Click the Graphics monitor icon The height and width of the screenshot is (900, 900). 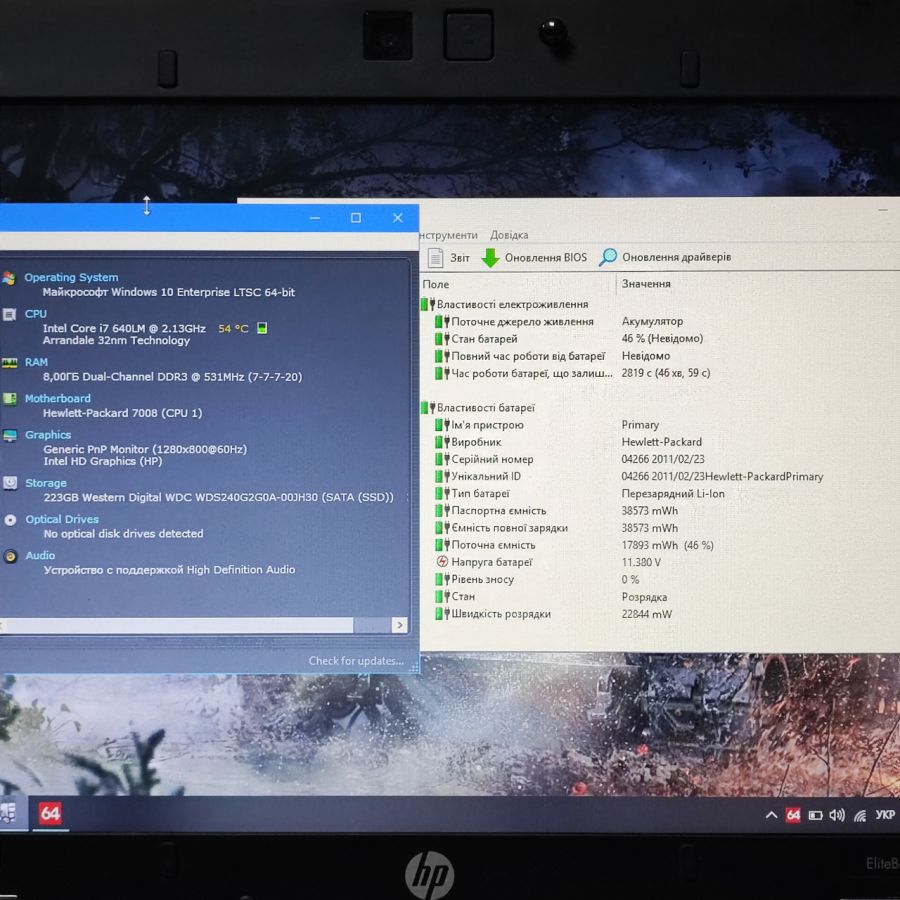[10, 436]
